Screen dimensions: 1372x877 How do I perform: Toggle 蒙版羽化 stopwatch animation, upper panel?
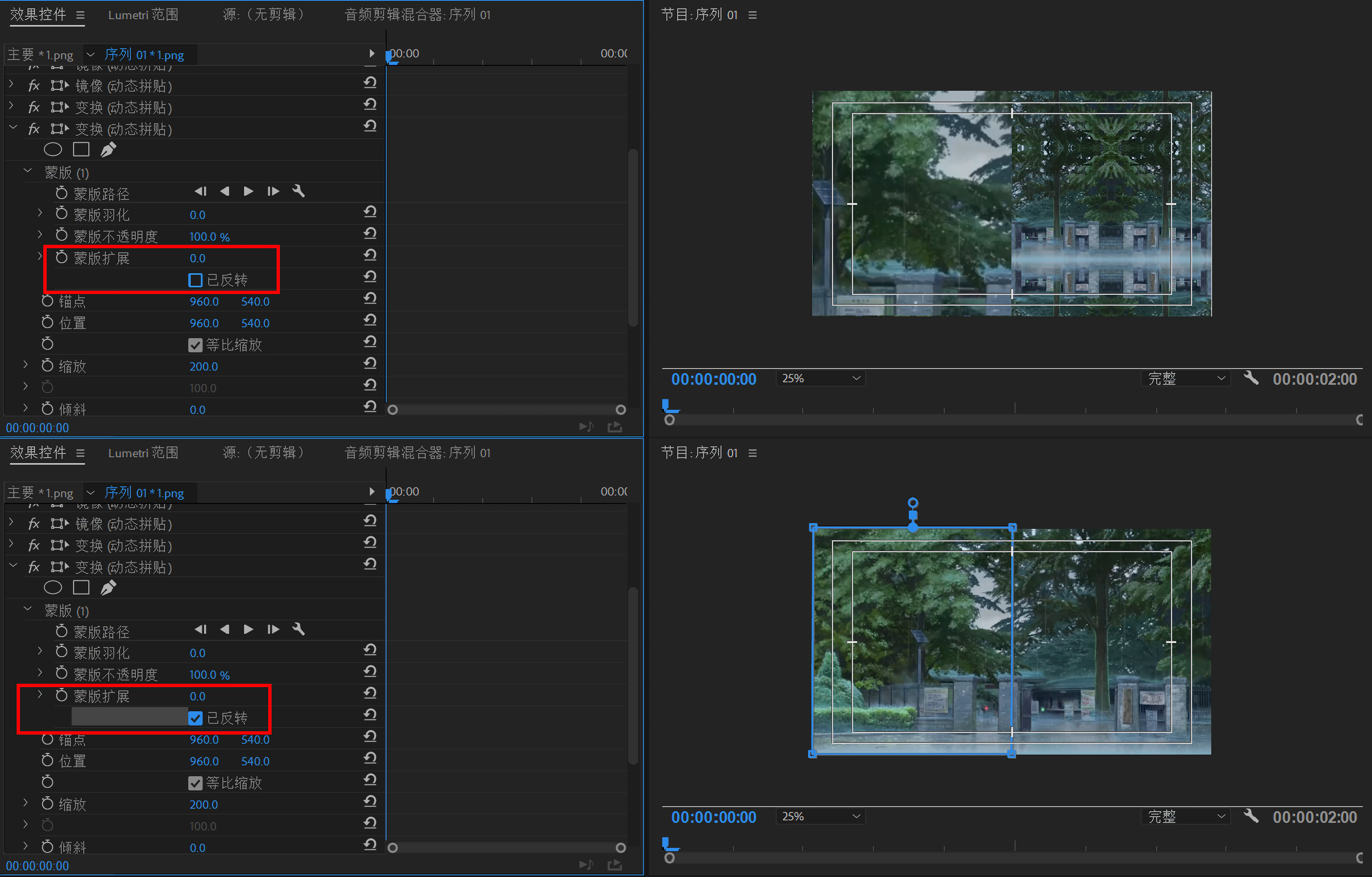[62, 214]
